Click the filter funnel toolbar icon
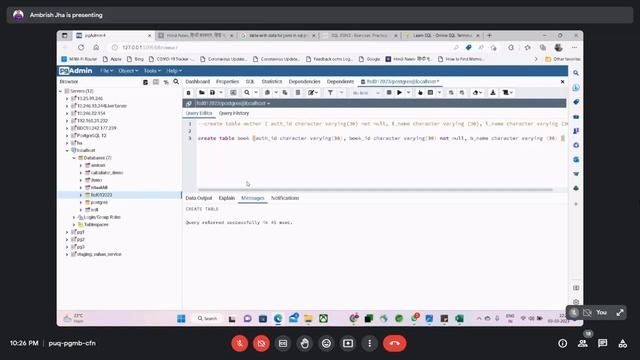Viewport: 640px width, 360px height. pos(330,93)
